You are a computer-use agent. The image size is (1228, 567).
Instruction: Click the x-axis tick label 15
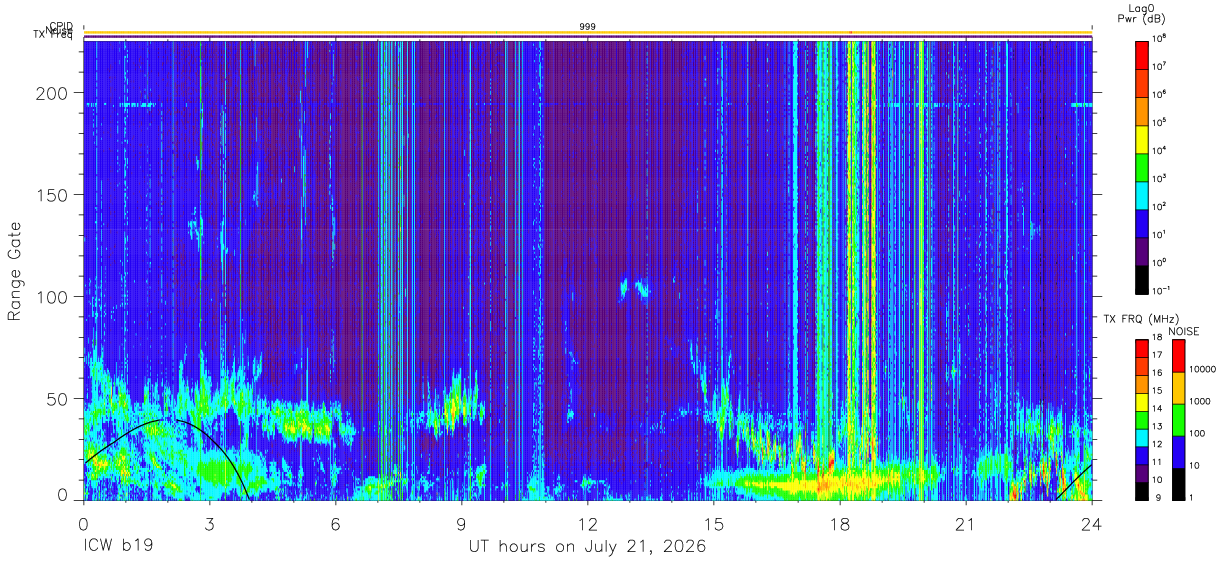click(x=713, y=524)
